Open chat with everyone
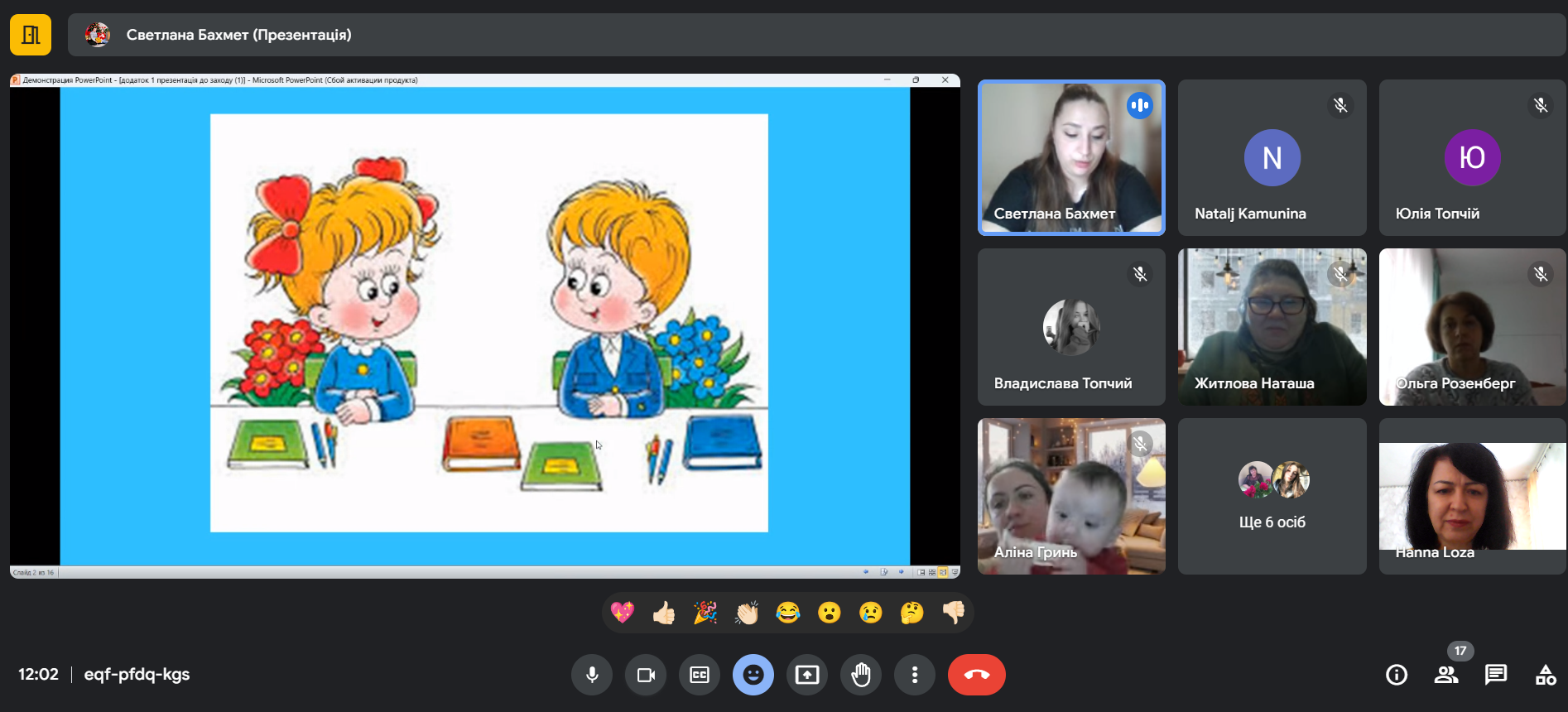This screenshot has width=1568, height=712. coord(1496,675)
